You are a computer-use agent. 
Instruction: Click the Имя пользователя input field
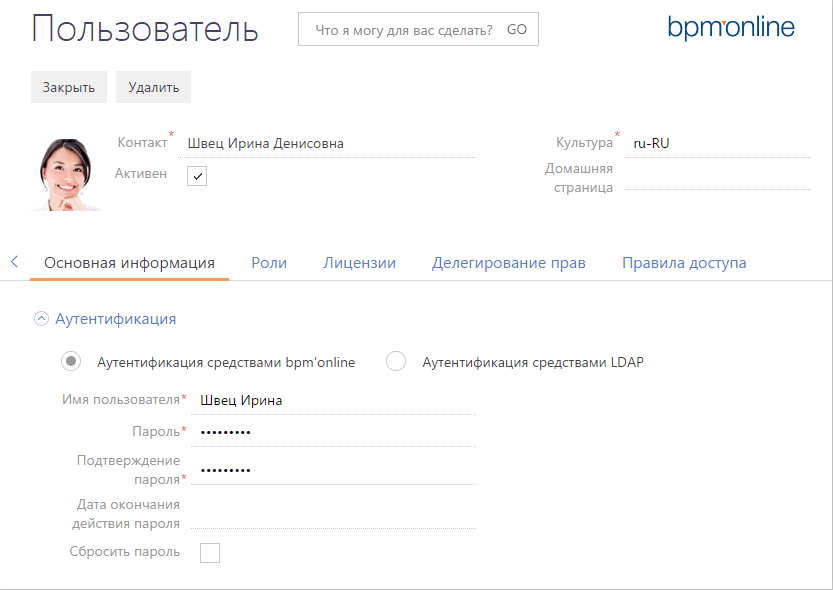pos(334,400)
